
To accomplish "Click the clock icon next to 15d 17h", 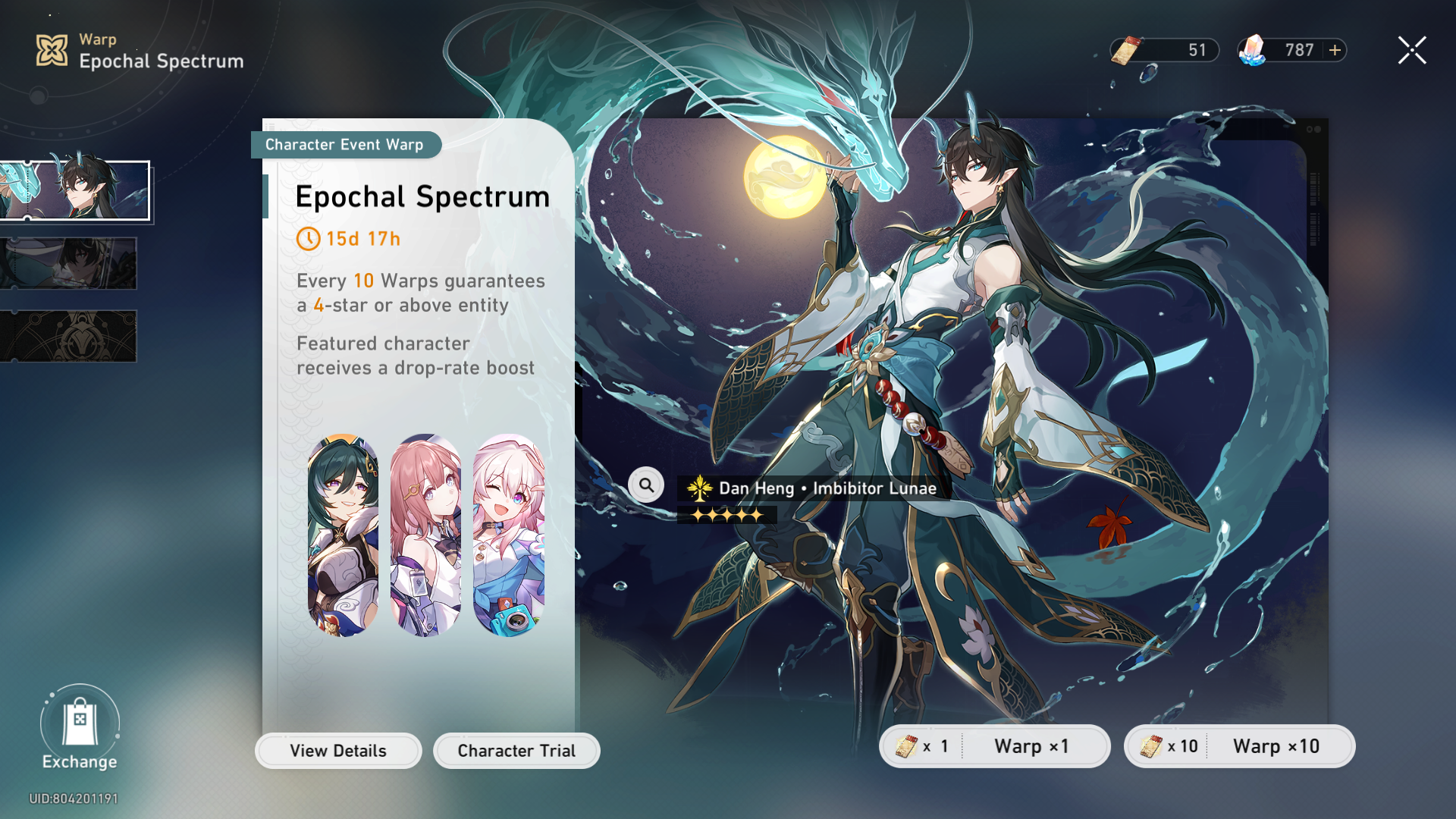I will (308, 239).
